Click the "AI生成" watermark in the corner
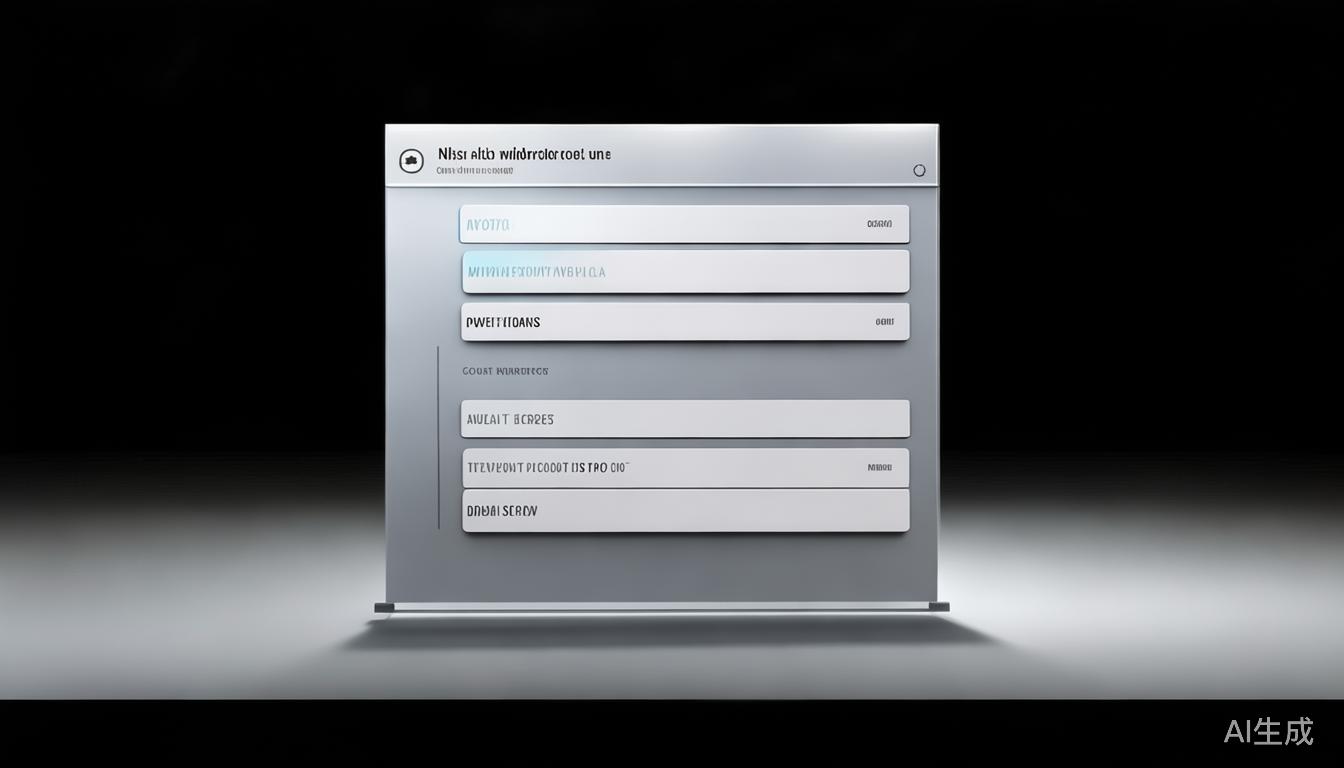 tap(1268, 731)
